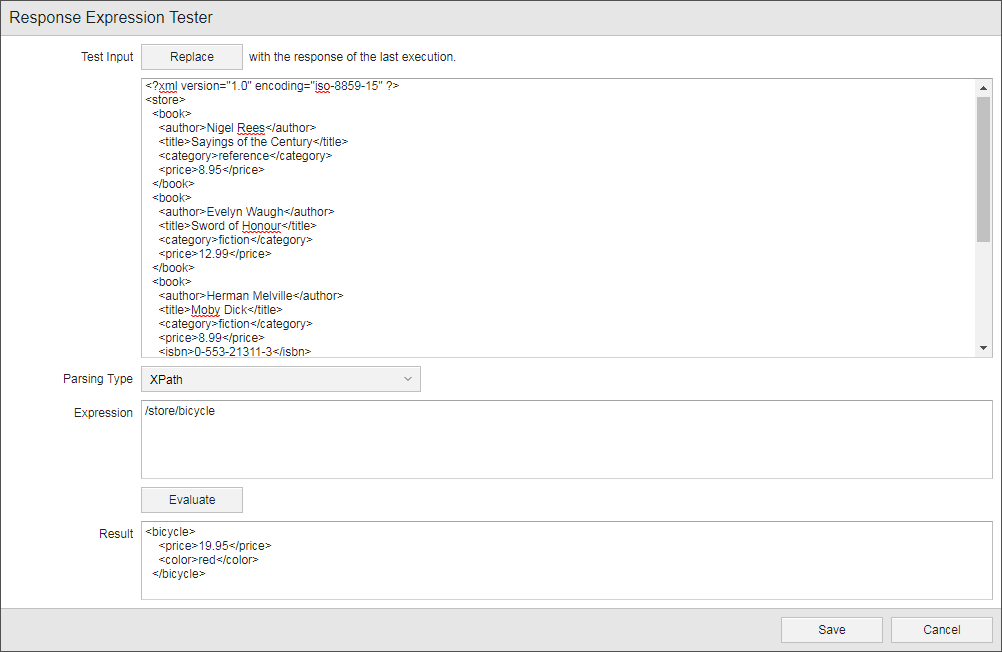Click the isbn 0-553-21311-3 line

pos(234,352)
